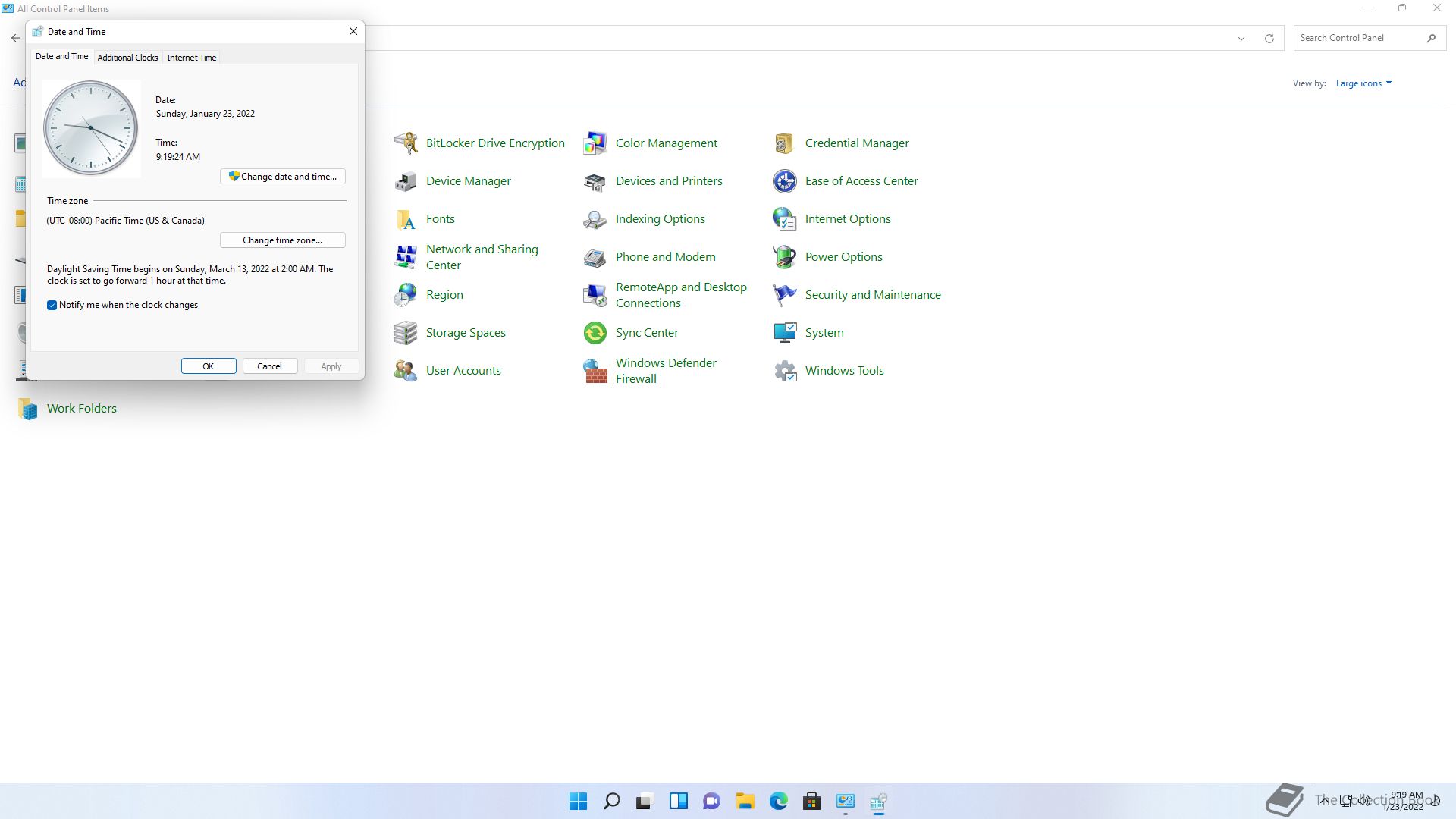Screen dimensions: 1456x819
Task: Click the Region globe icon
Action: 406,294
